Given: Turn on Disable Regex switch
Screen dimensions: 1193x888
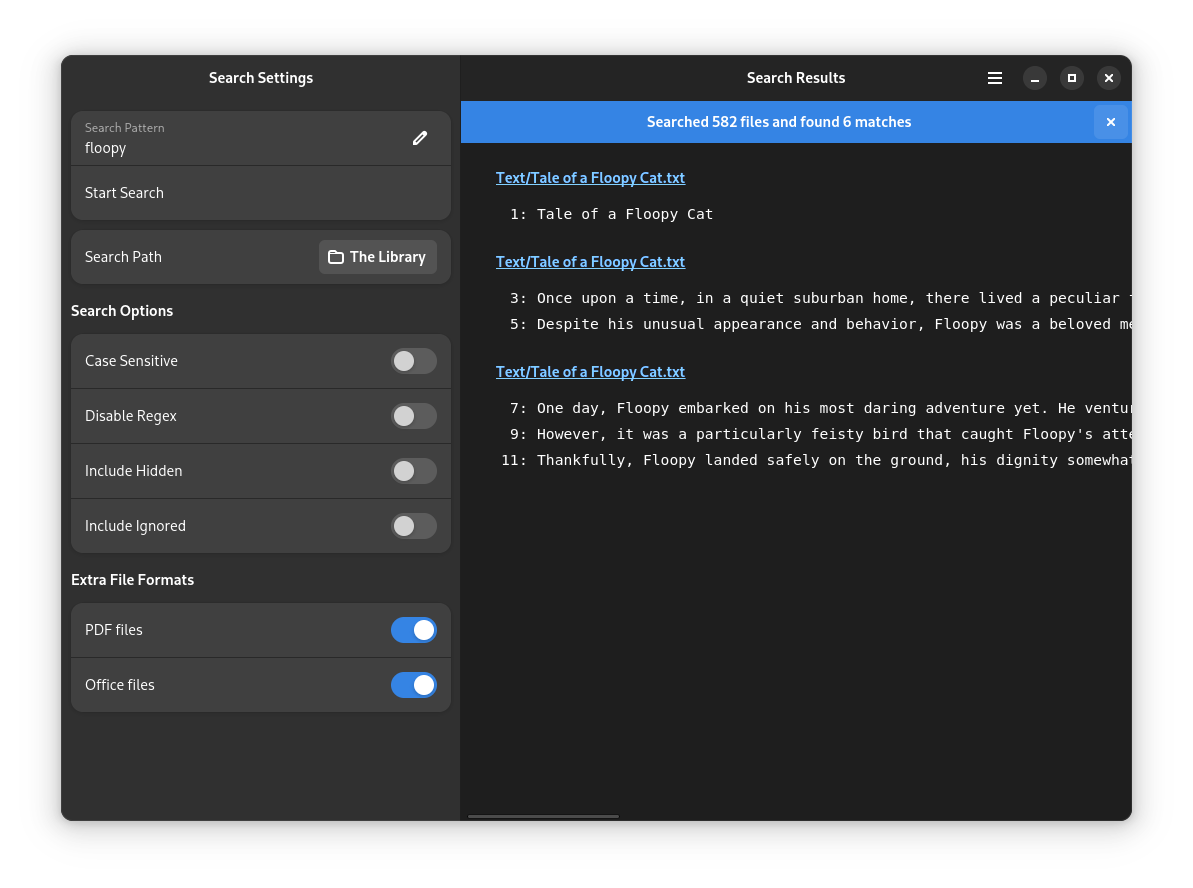Looking at the screenshot, I should tap(413, 416).
